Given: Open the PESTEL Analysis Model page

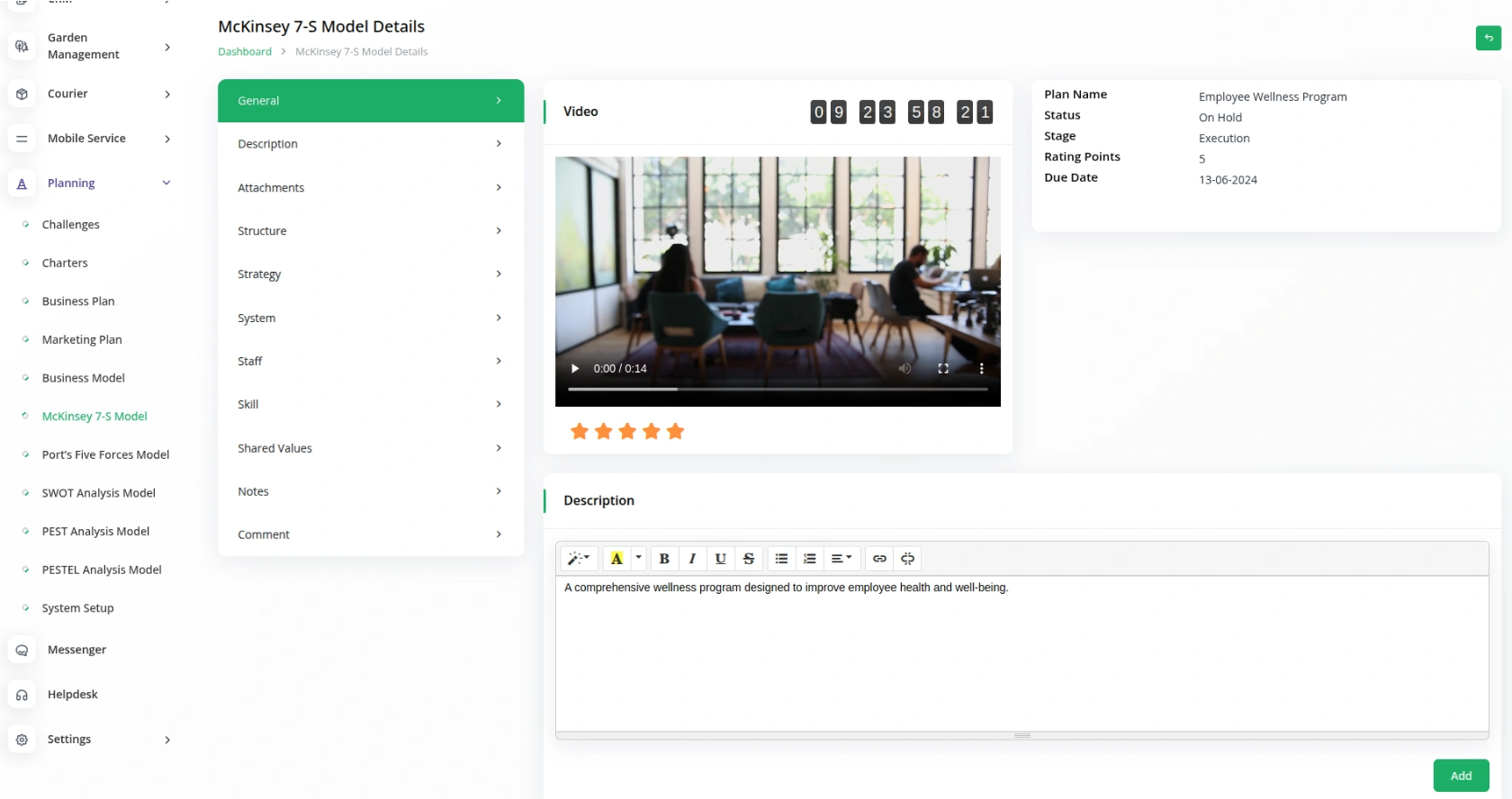Looking at the screenshot, I should (102, 570).
